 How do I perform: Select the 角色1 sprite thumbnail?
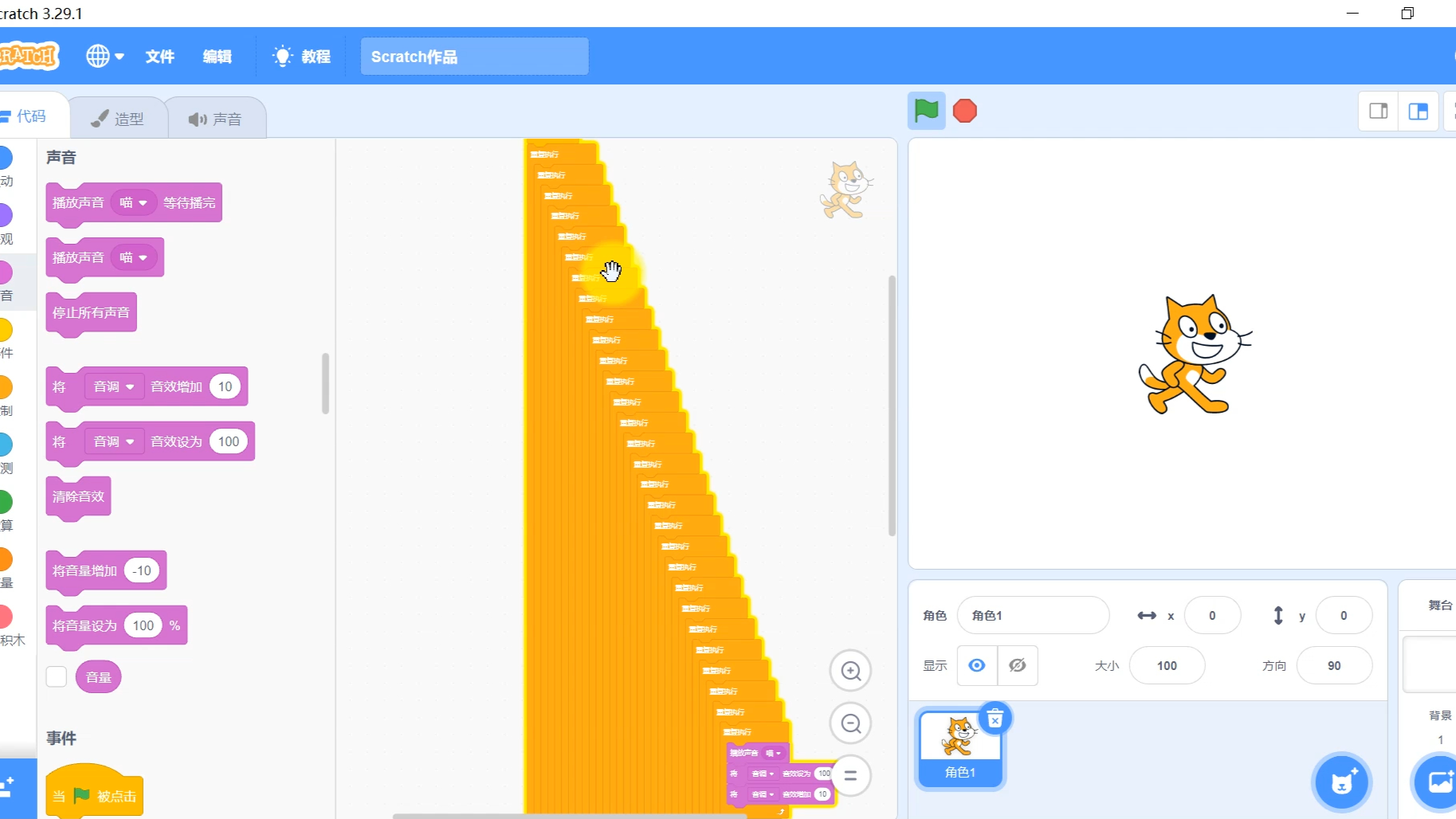point(960,747)
